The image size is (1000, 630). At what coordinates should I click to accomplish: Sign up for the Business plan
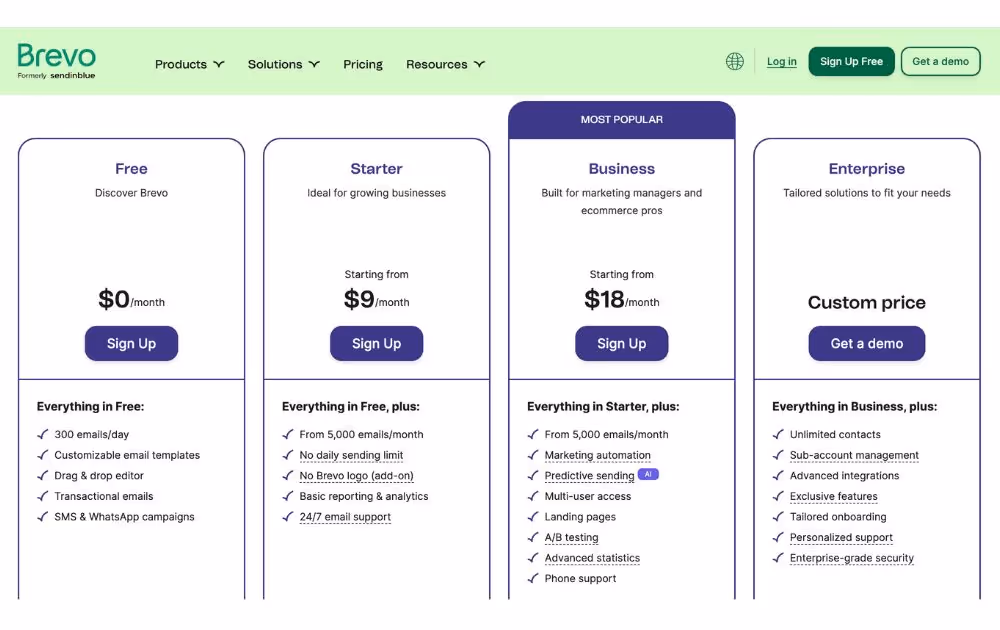[x=621, y=344]
